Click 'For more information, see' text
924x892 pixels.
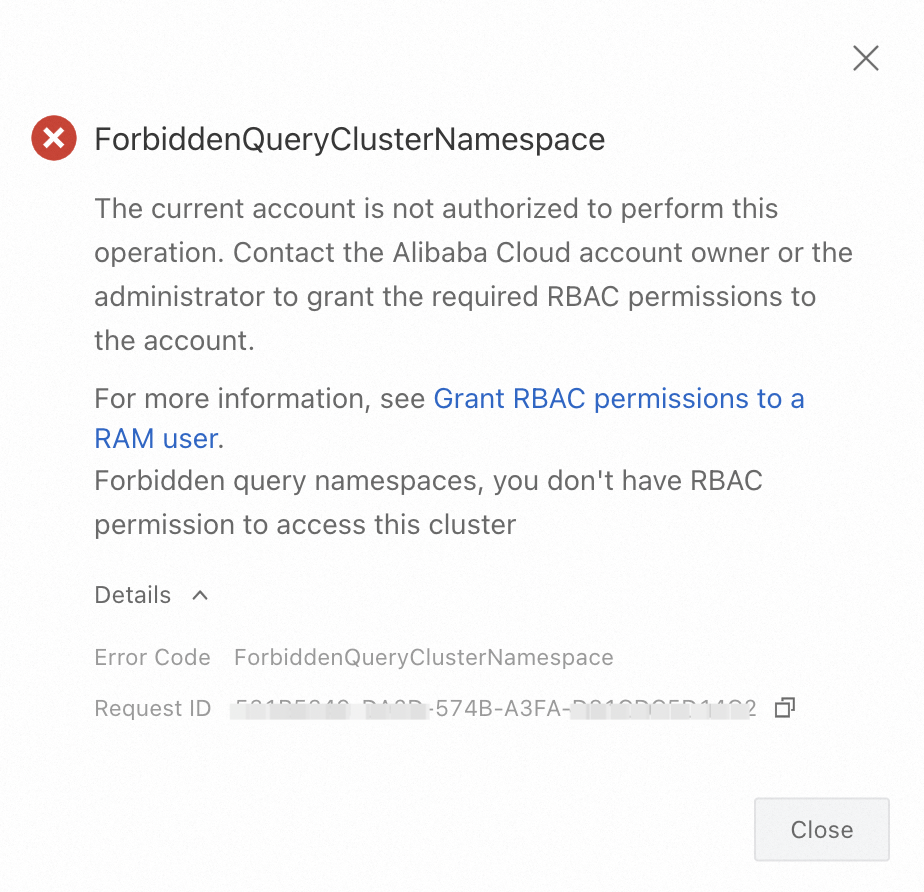coord(260,398)
